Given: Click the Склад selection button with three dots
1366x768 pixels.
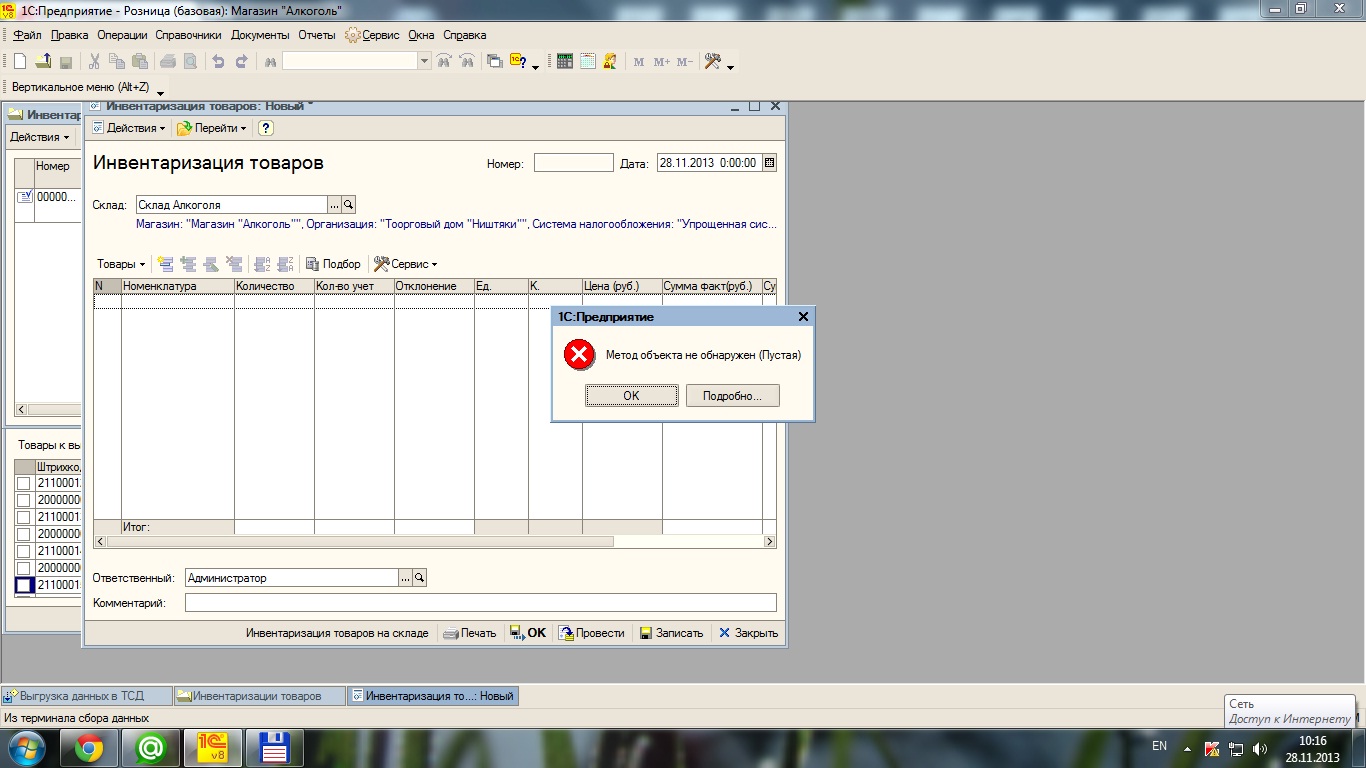Looking at the screenshot, I should (334, 205).
